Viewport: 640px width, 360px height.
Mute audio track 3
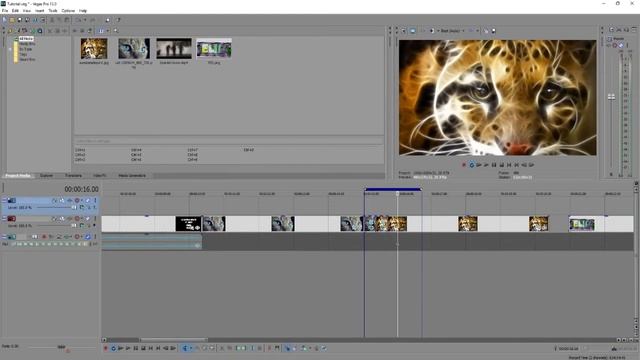[x=87, y=237]
